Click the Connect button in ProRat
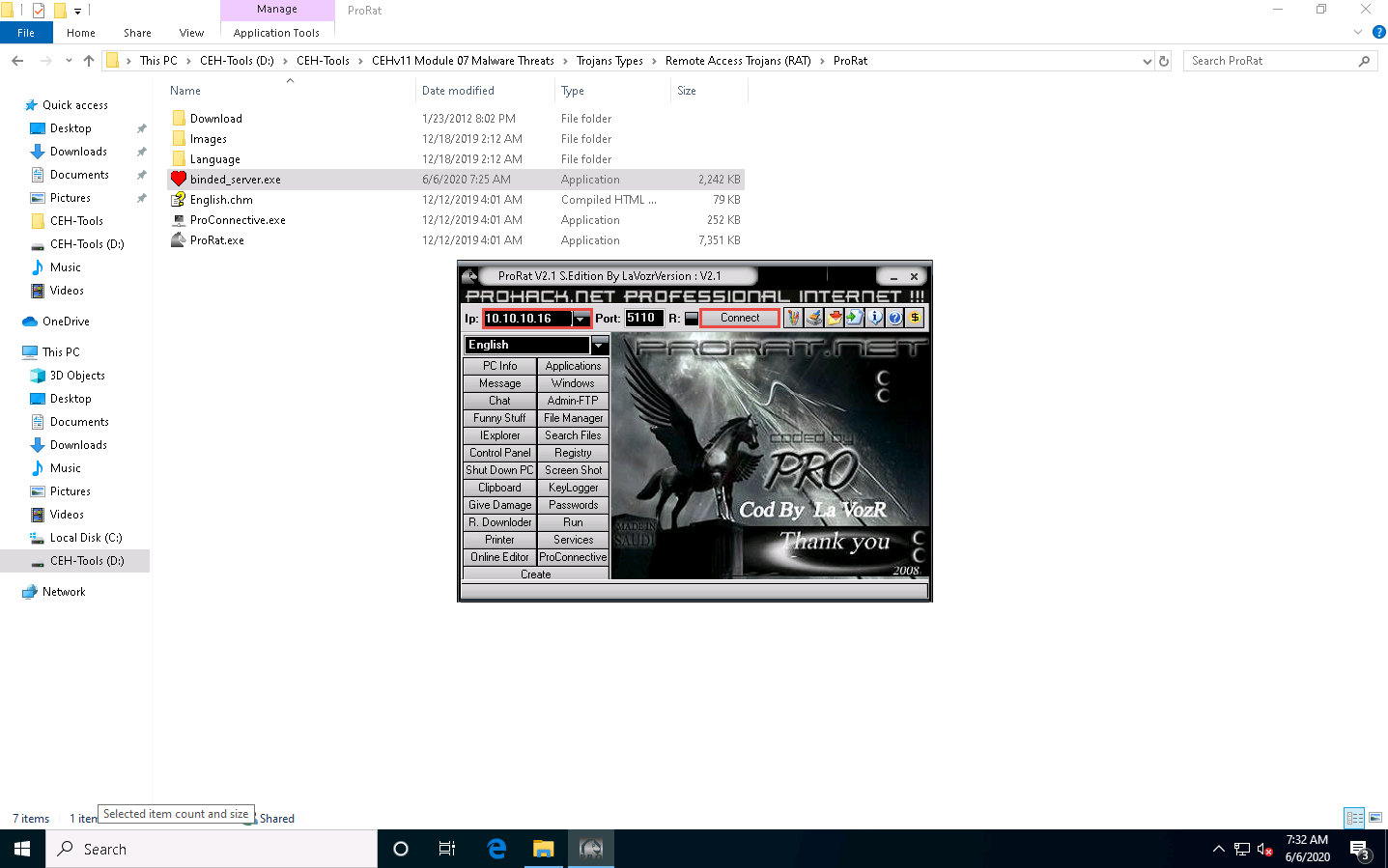This screenshot has height=868, width=1388. click(740, 318)
